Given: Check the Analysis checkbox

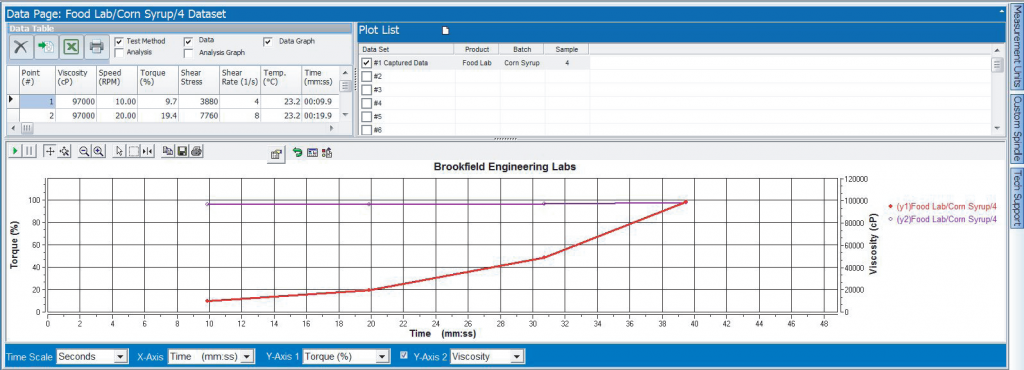Looking at the screenshot, I should 119,52.
